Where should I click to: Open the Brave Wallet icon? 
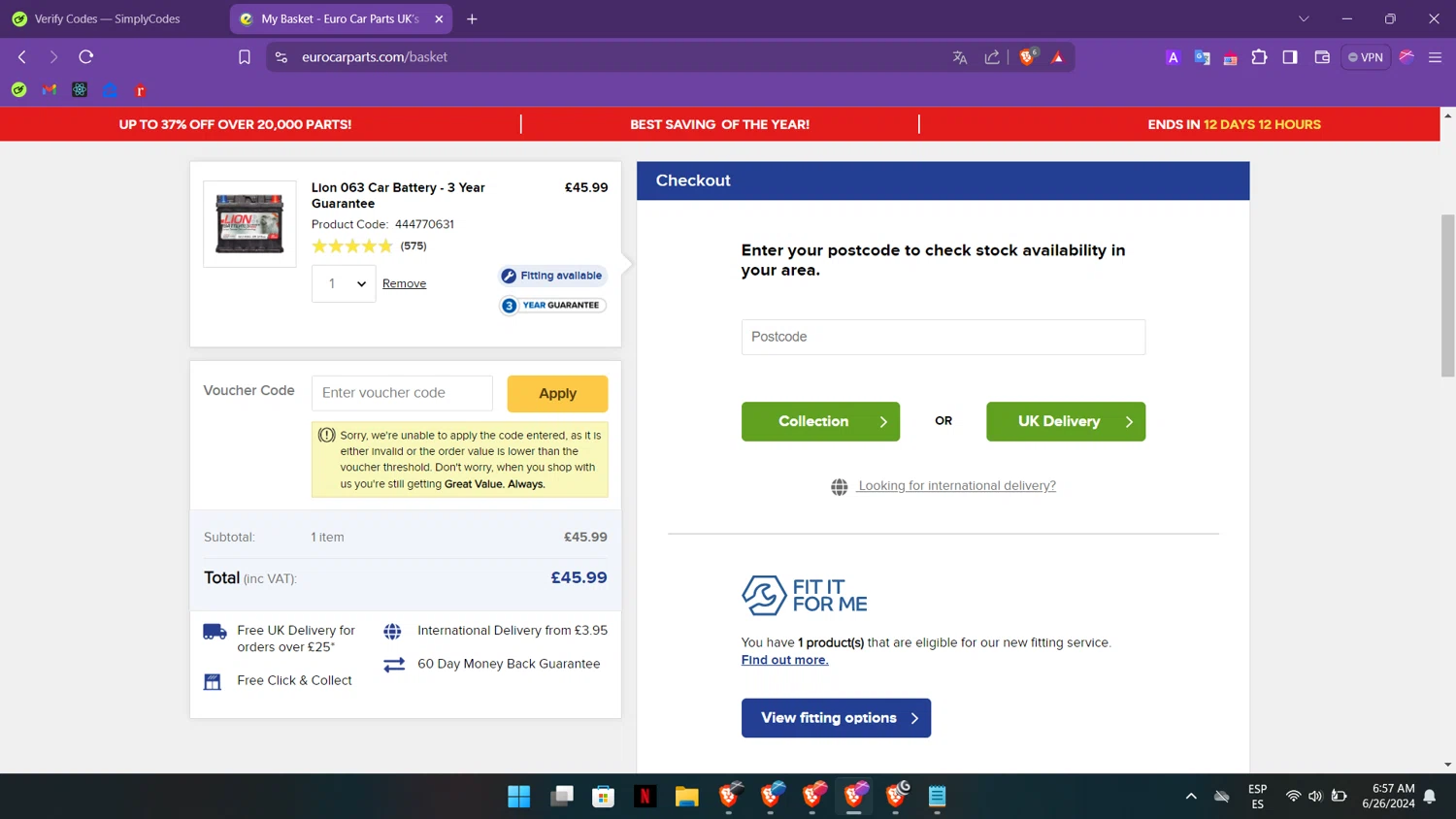1322,57
